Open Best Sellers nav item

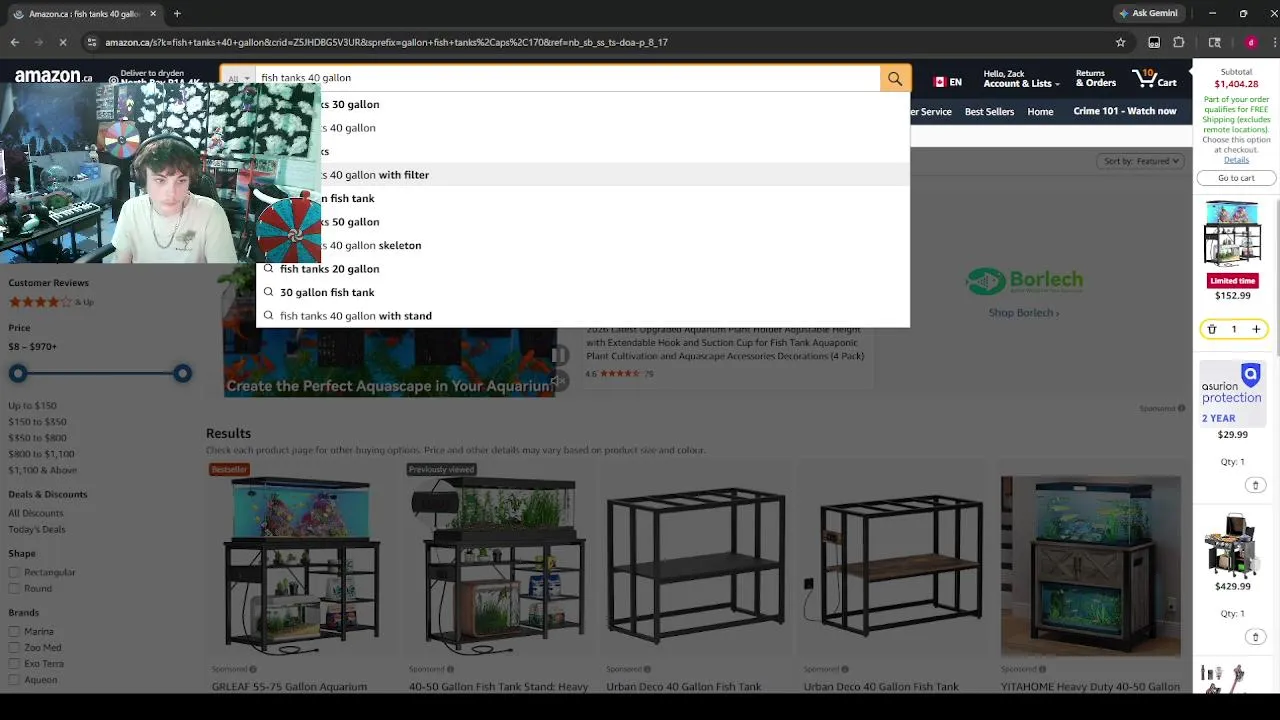(x=989, y=112)
